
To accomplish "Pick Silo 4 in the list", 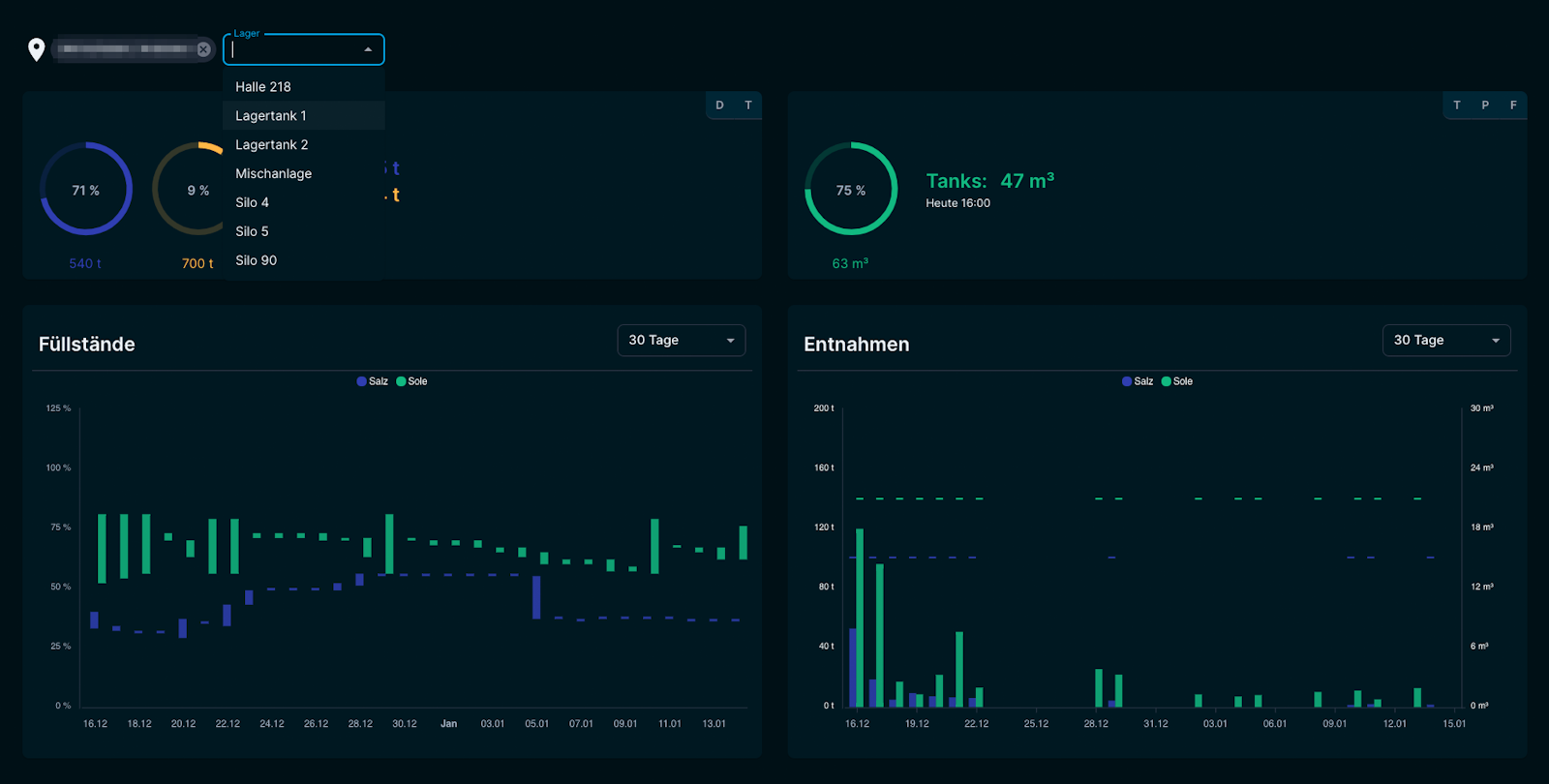I will coord(304,202).
